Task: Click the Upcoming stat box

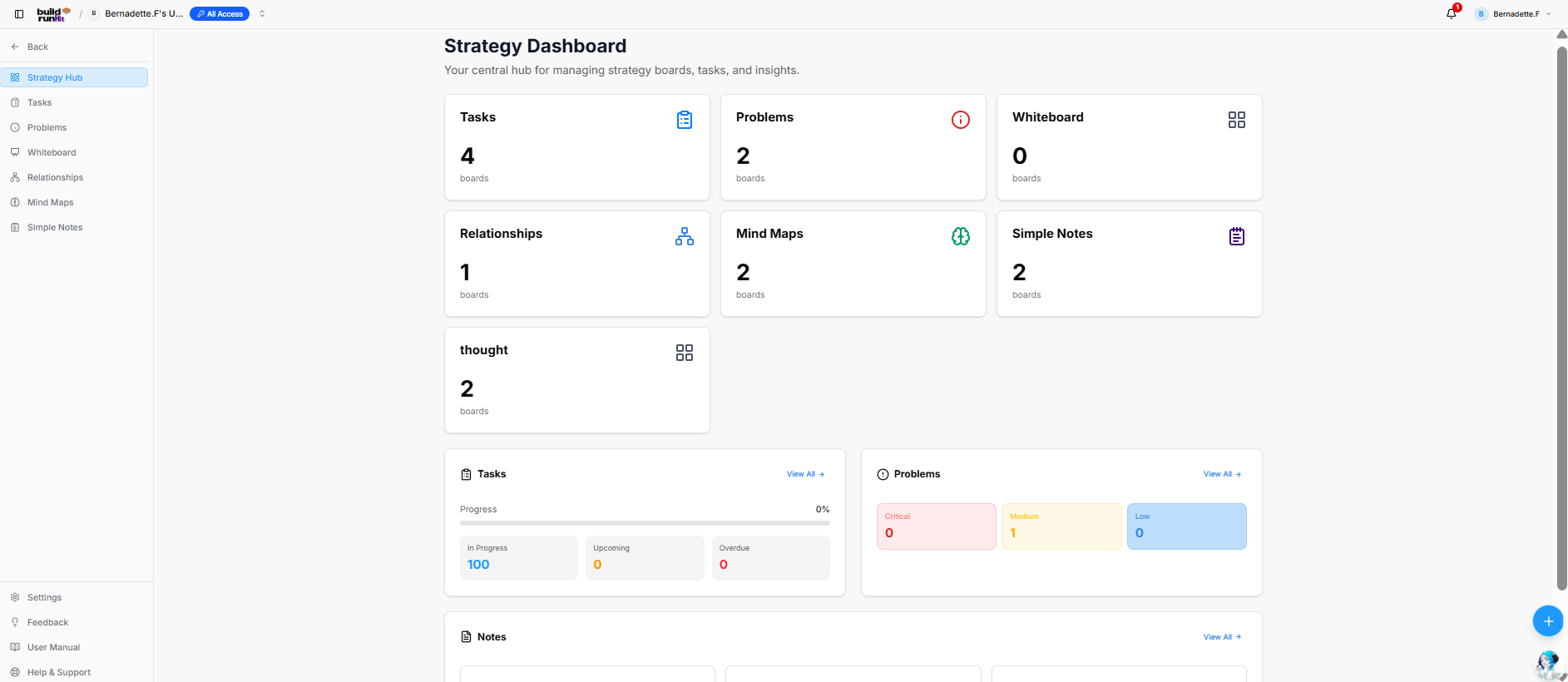Action: 645,558
